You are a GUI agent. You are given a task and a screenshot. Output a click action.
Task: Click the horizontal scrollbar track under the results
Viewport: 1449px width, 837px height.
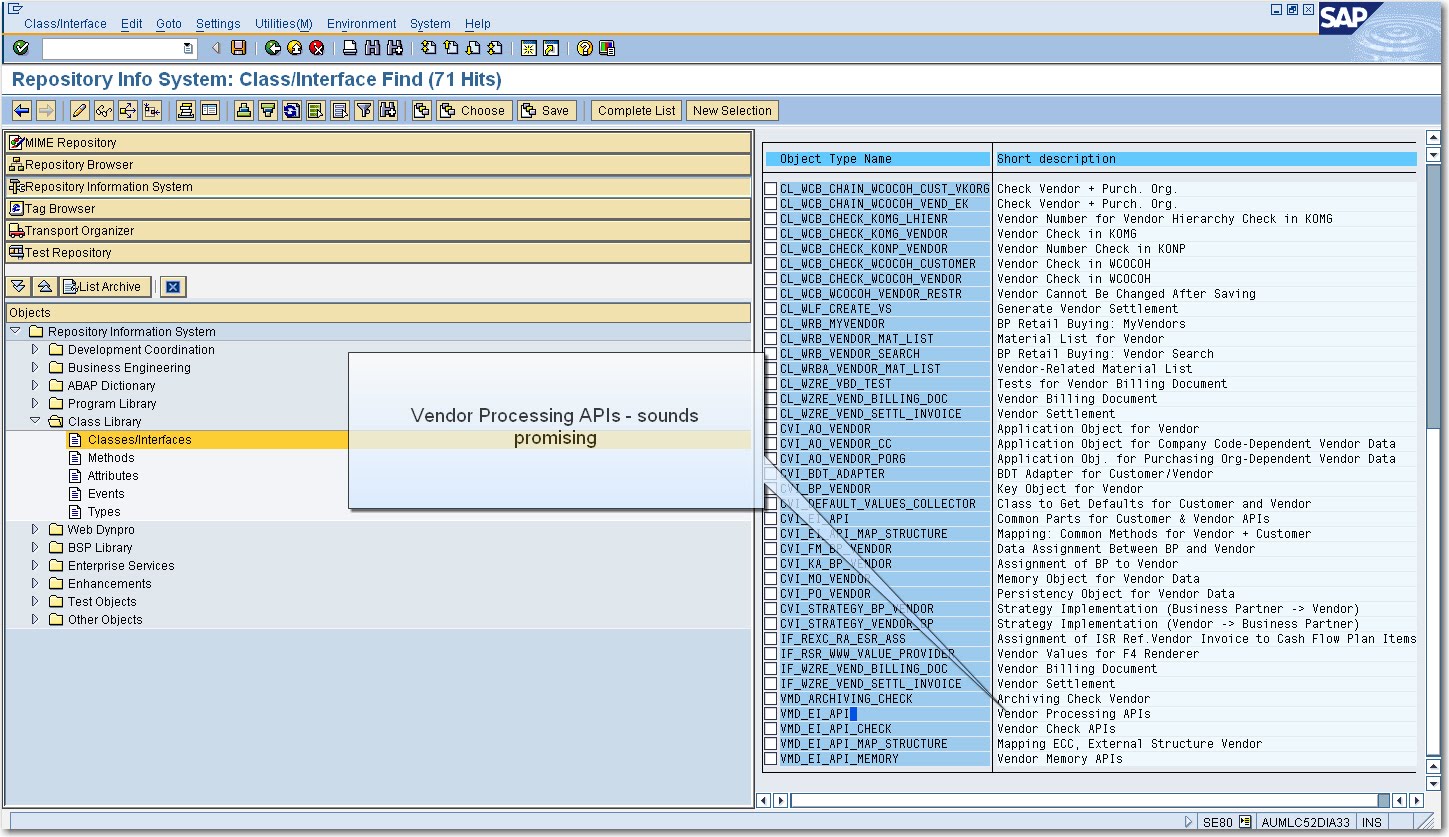(x=1083, y=800)
